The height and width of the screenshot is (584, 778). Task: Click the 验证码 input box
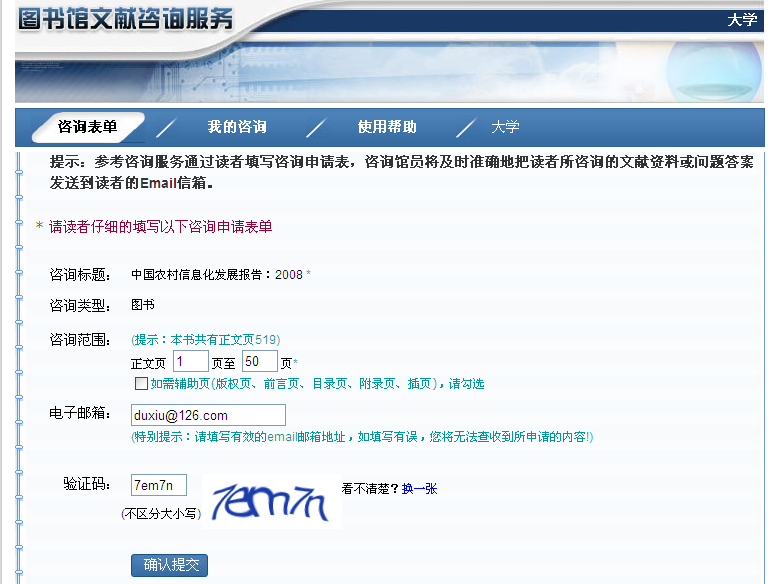pos(159,486)
